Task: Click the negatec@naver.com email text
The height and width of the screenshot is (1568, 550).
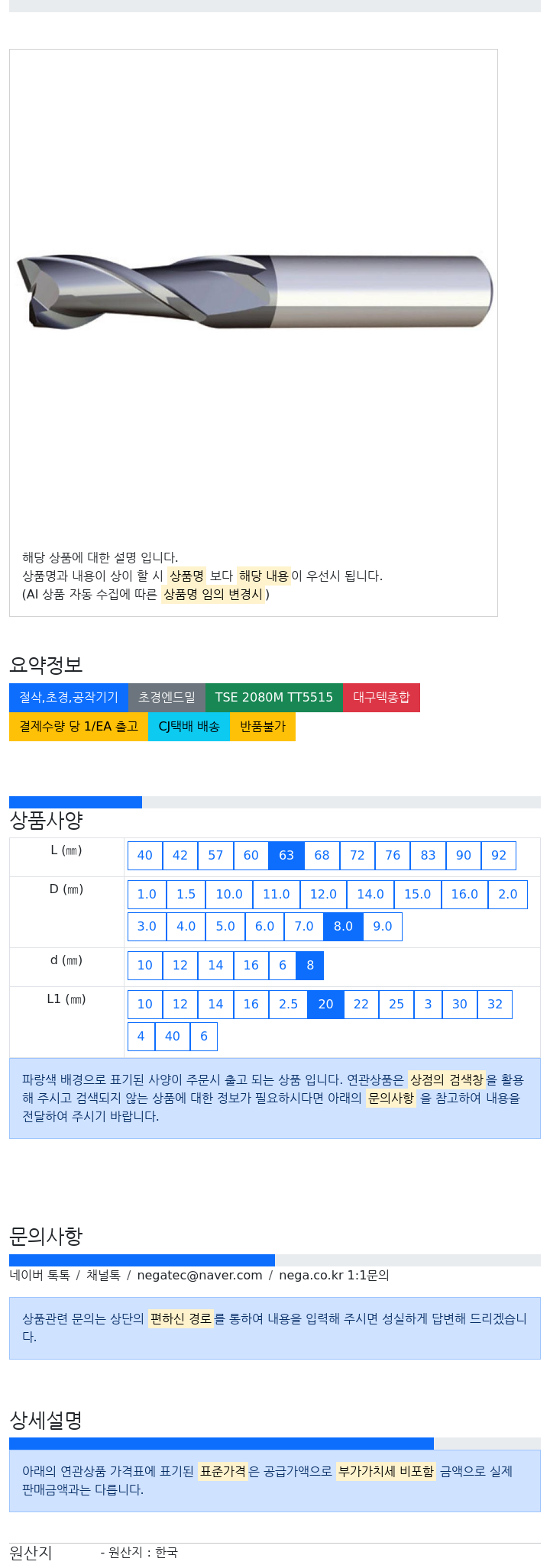Action: point(199,1276)
